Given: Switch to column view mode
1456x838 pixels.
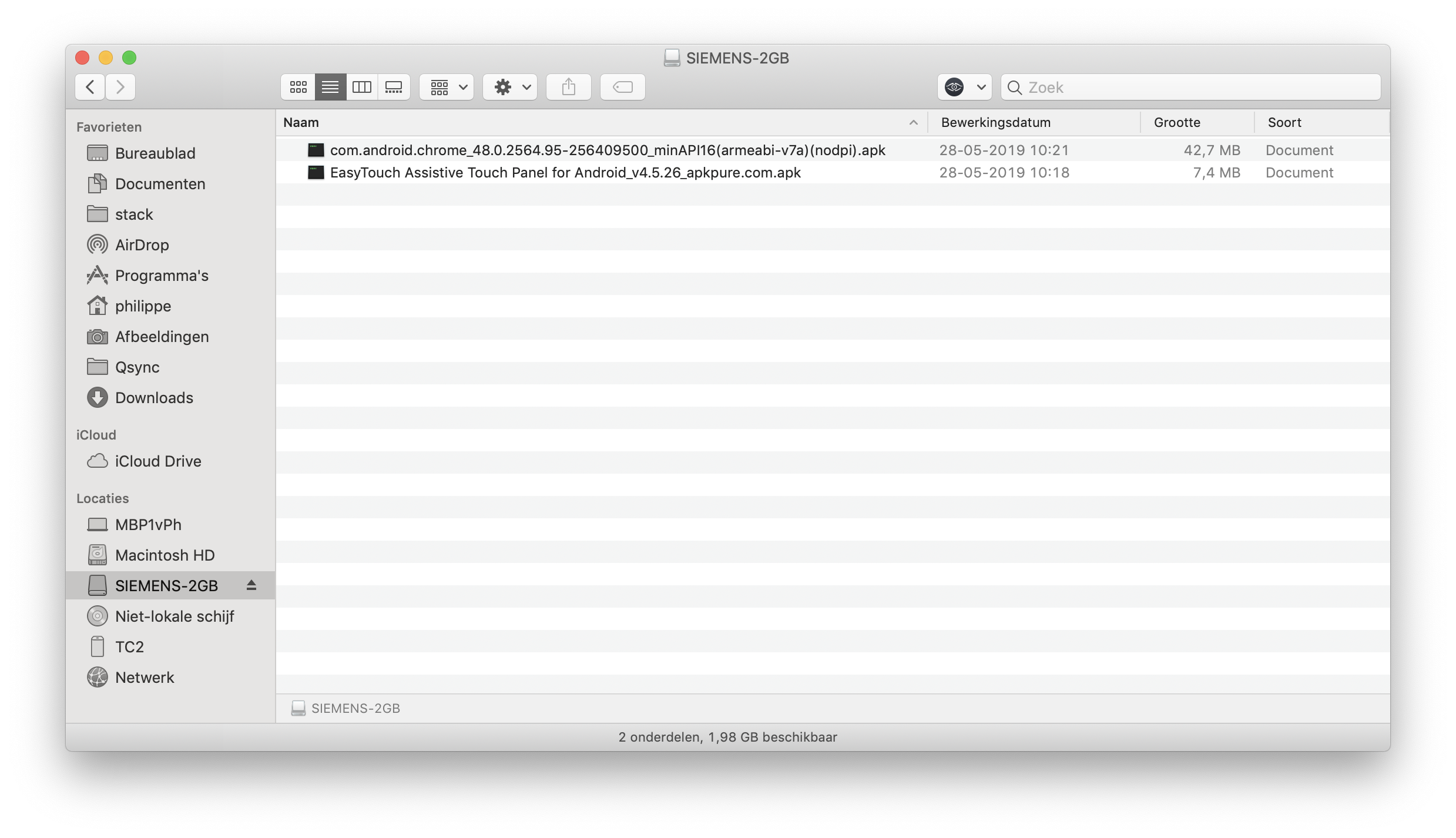Looking at the screenshot, I should (362, 88).
